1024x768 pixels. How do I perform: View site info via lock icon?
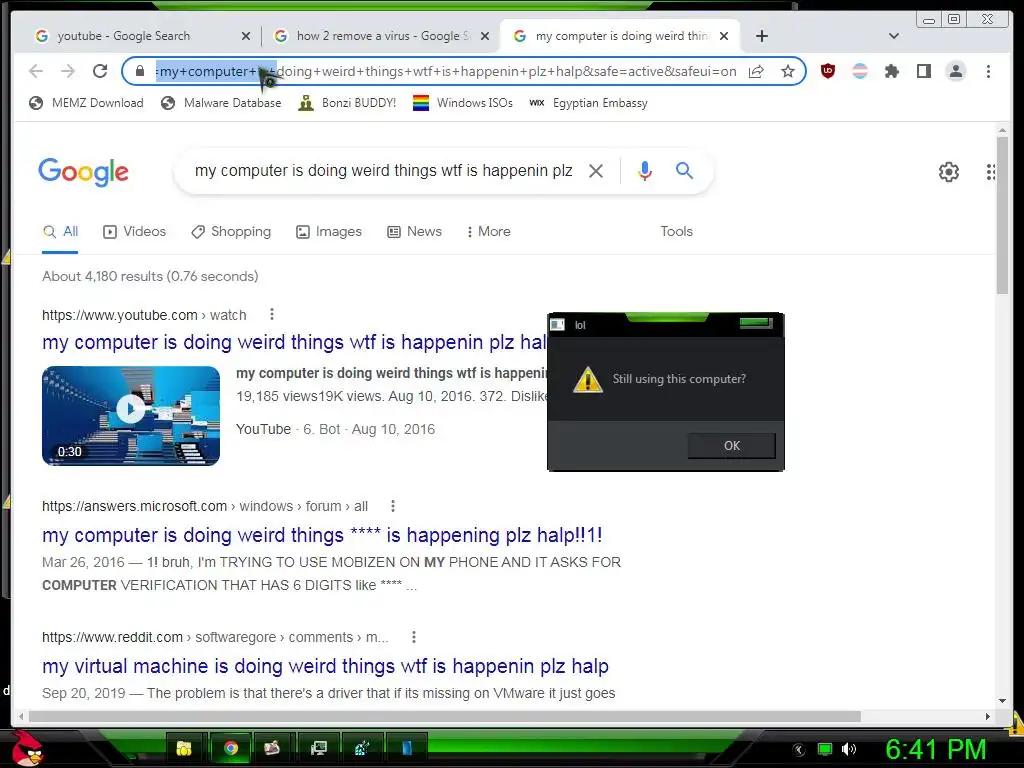(140, 71)
